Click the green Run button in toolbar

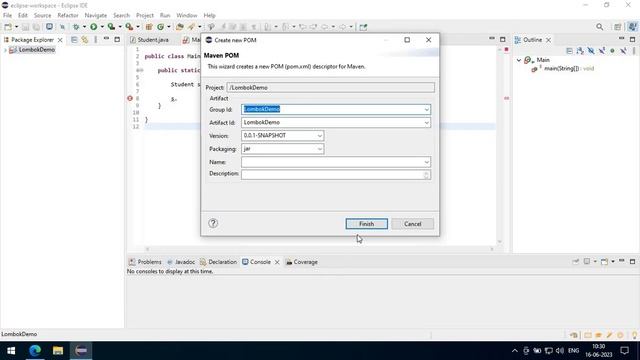(x=93, y=27)
